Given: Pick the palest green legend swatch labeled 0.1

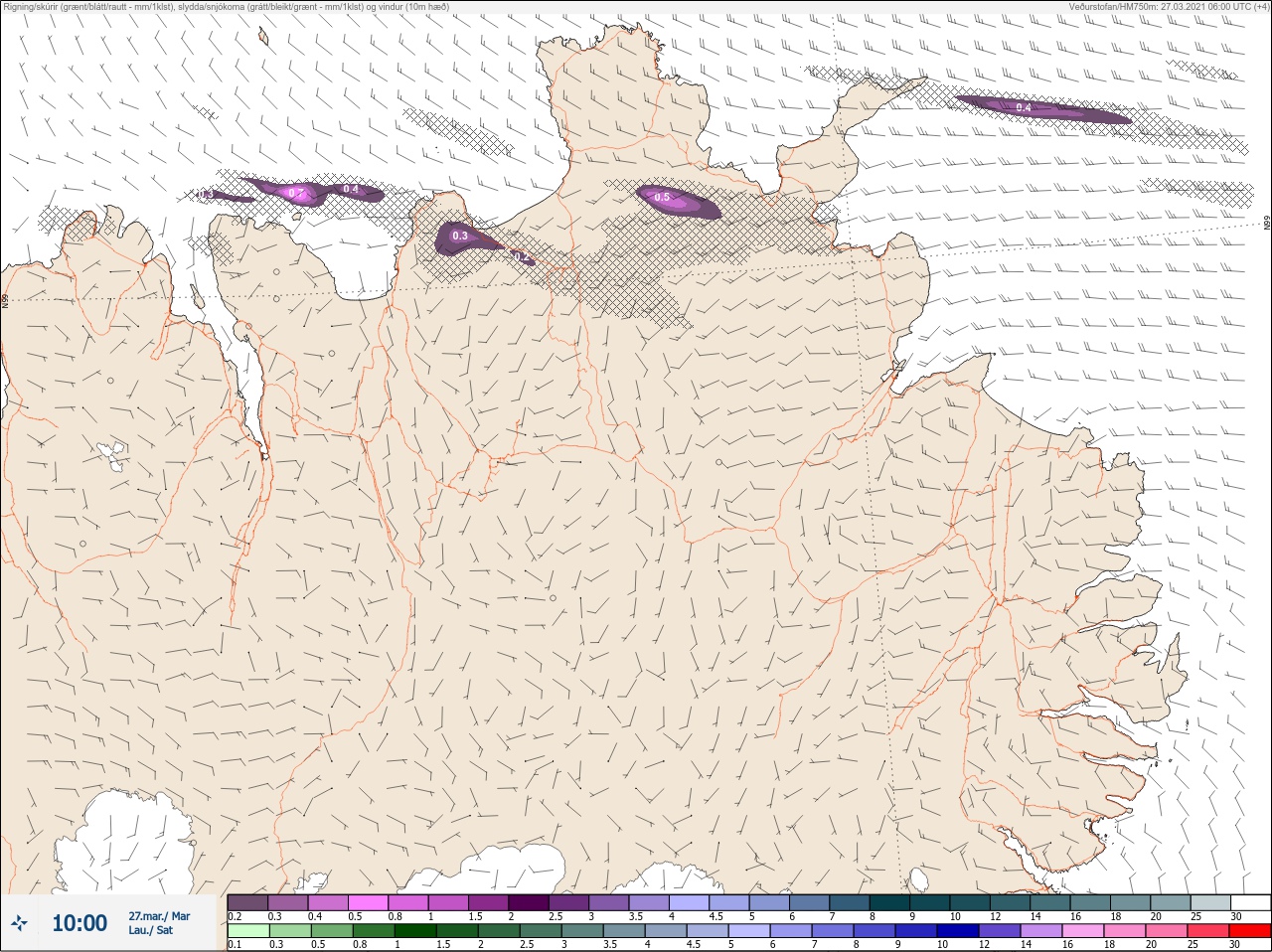Looking at the screenshot, I should pyautogui.click(x=247, y=931).
